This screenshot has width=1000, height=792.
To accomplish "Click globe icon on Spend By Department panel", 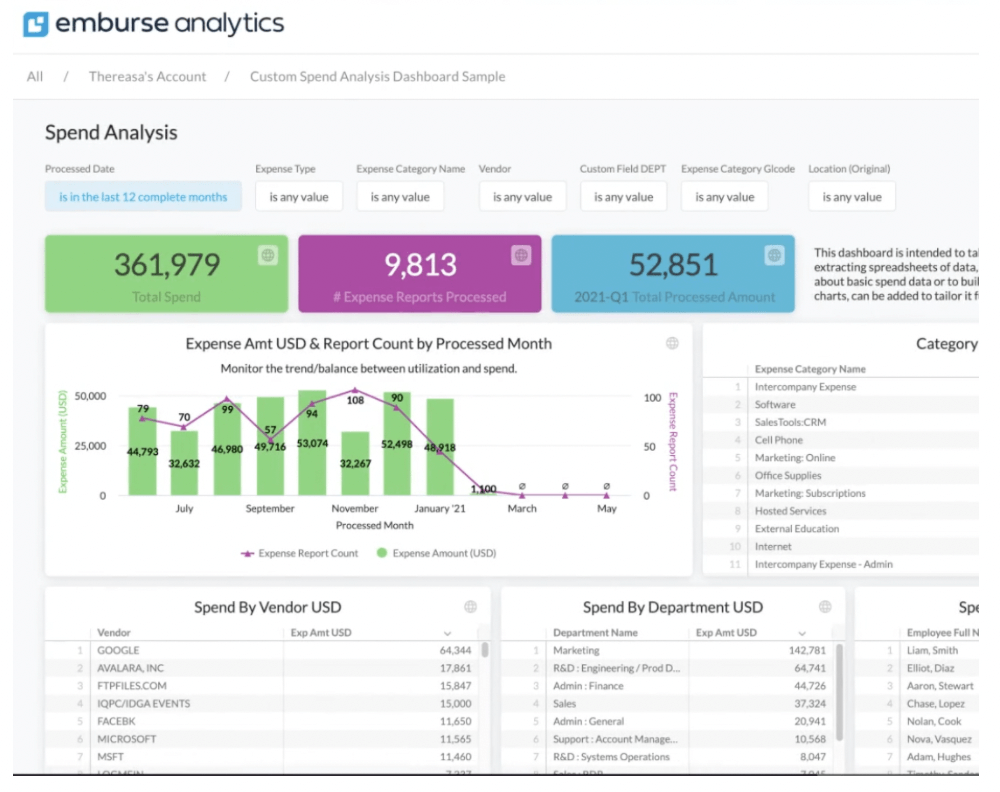I will click(825, 607).
